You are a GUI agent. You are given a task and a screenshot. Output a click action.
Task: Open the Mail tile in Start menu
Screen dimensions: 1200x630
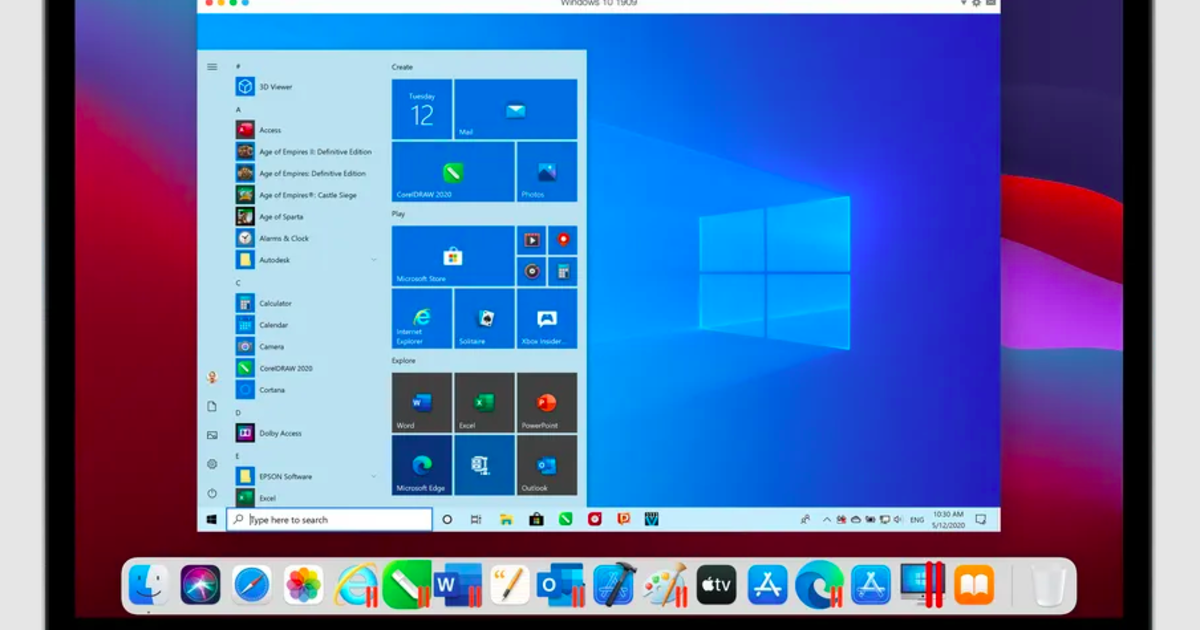tap(515, 110)
